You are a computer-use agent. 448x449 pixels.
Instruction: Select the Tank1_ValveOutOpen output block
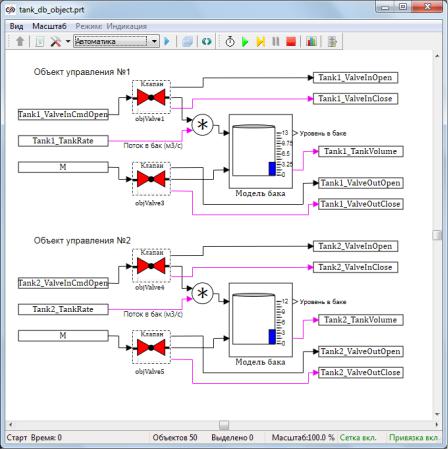[361, 183]
